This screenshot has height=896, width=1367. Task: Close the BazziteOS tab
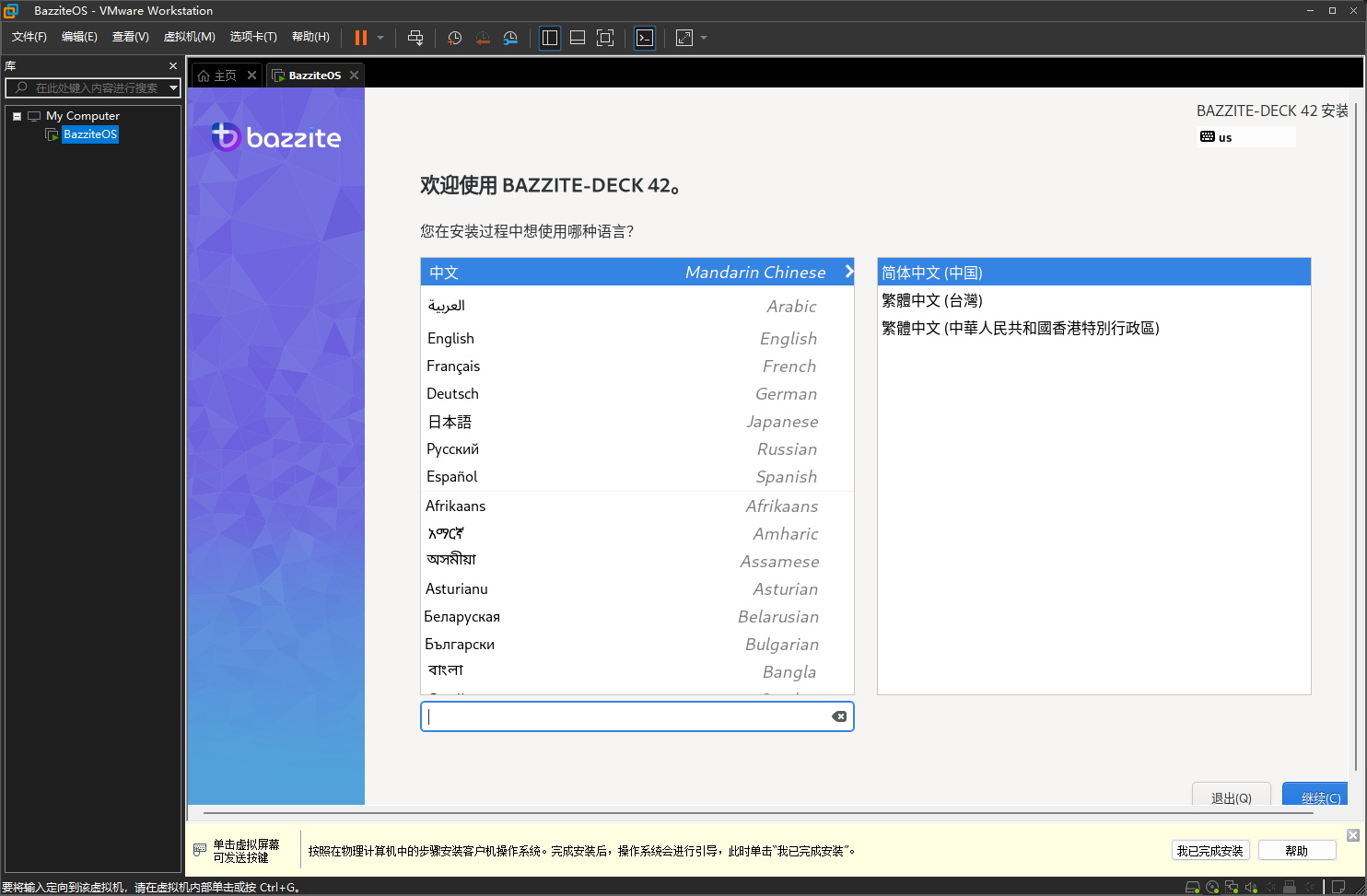[x=354, y=76]
